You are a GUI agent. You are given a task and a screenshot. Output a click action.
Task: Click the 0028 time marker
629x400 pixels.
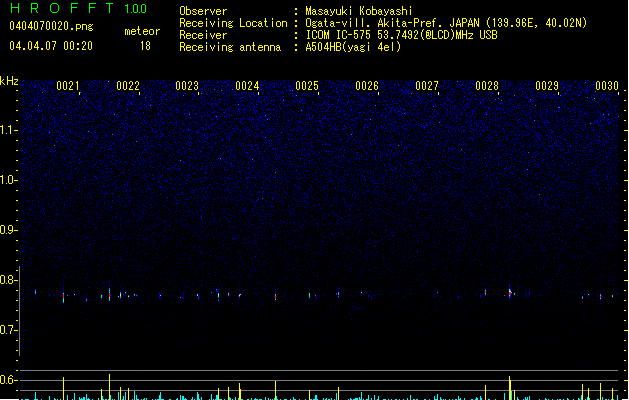pos(487,86)
